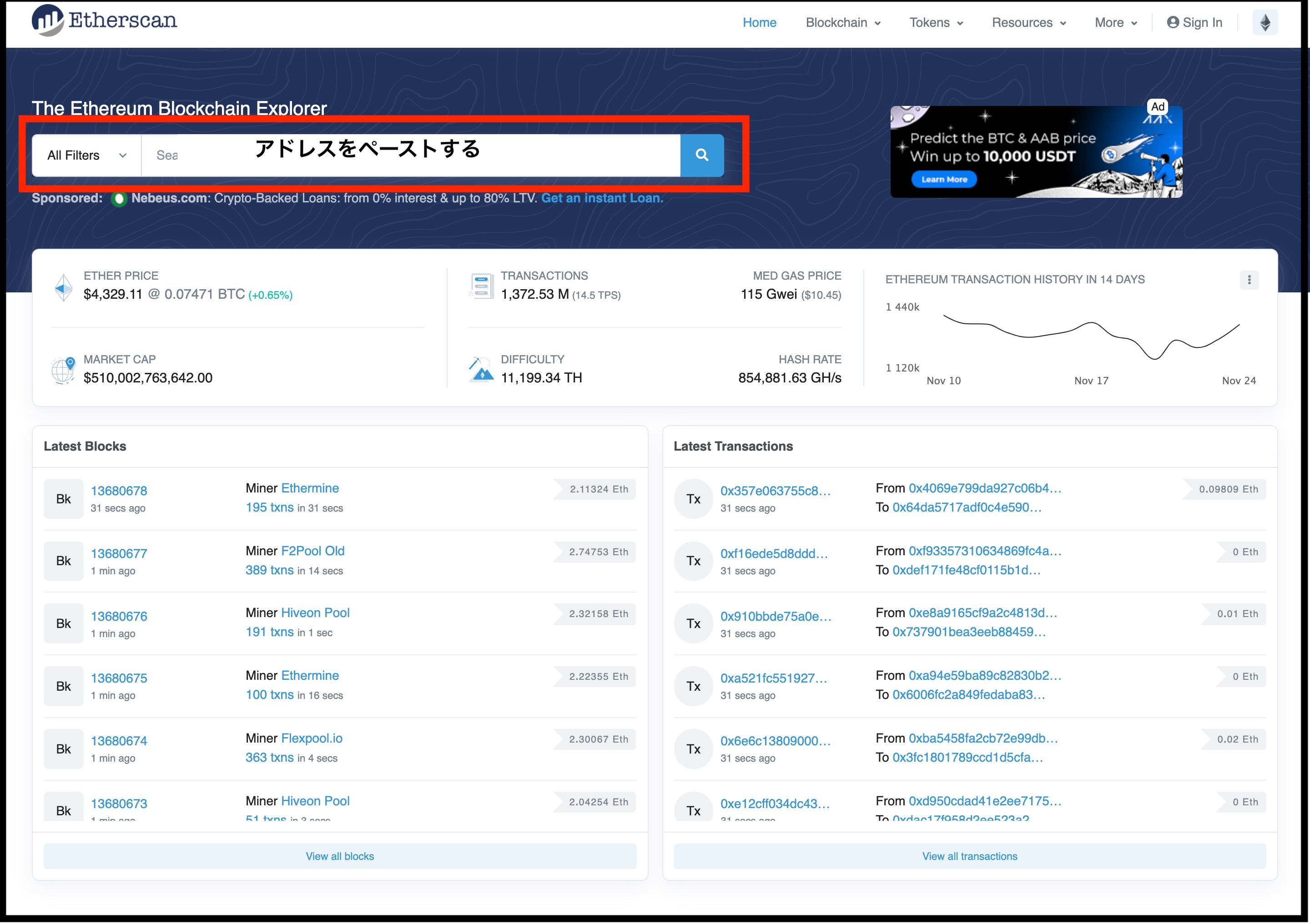Viewport: 1310px width, 924px height.
Task: Expand the Resources menu
Action: [x=1029, y=23]
